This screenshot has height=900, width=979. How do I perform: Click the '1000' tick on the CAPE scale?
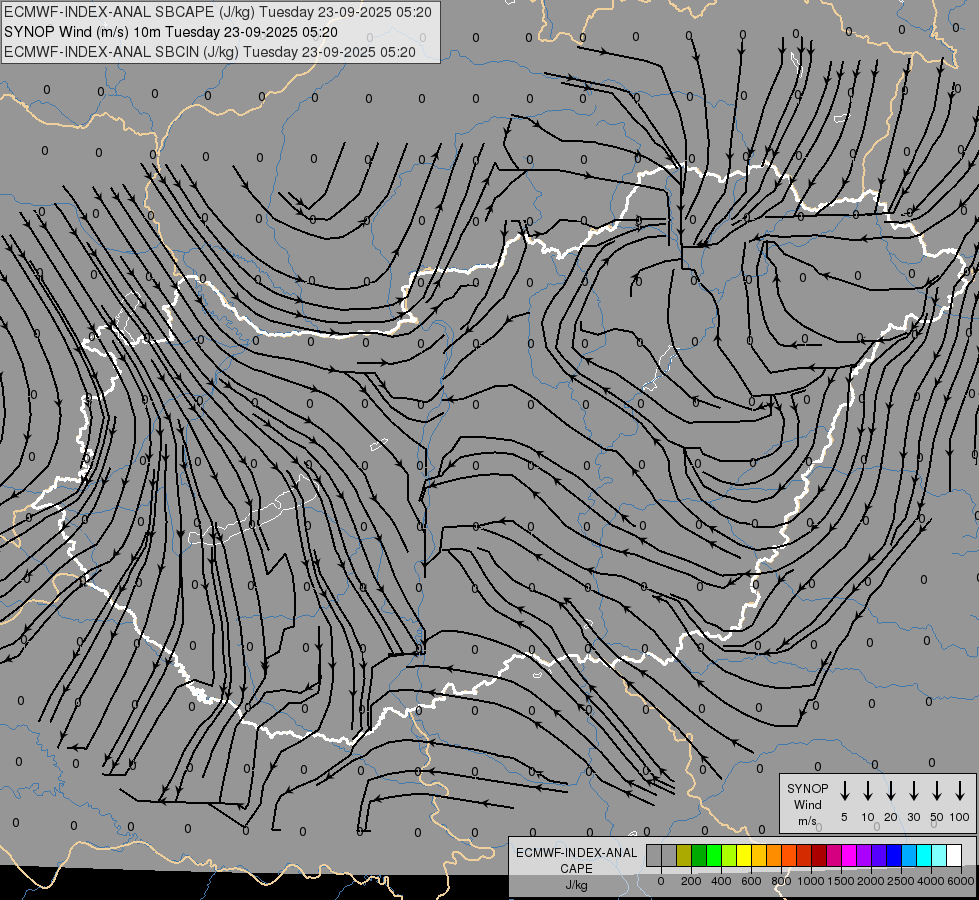pyautogui.click(x=811, y=881)
